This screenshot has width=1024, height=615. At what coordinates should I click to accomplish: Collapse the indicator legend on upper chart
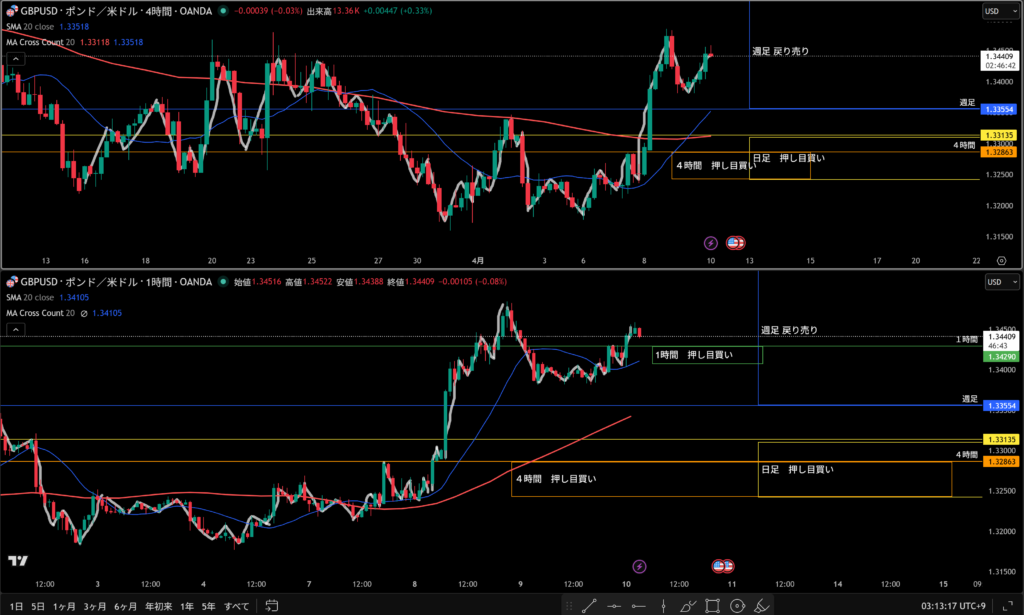click(16, 59)
